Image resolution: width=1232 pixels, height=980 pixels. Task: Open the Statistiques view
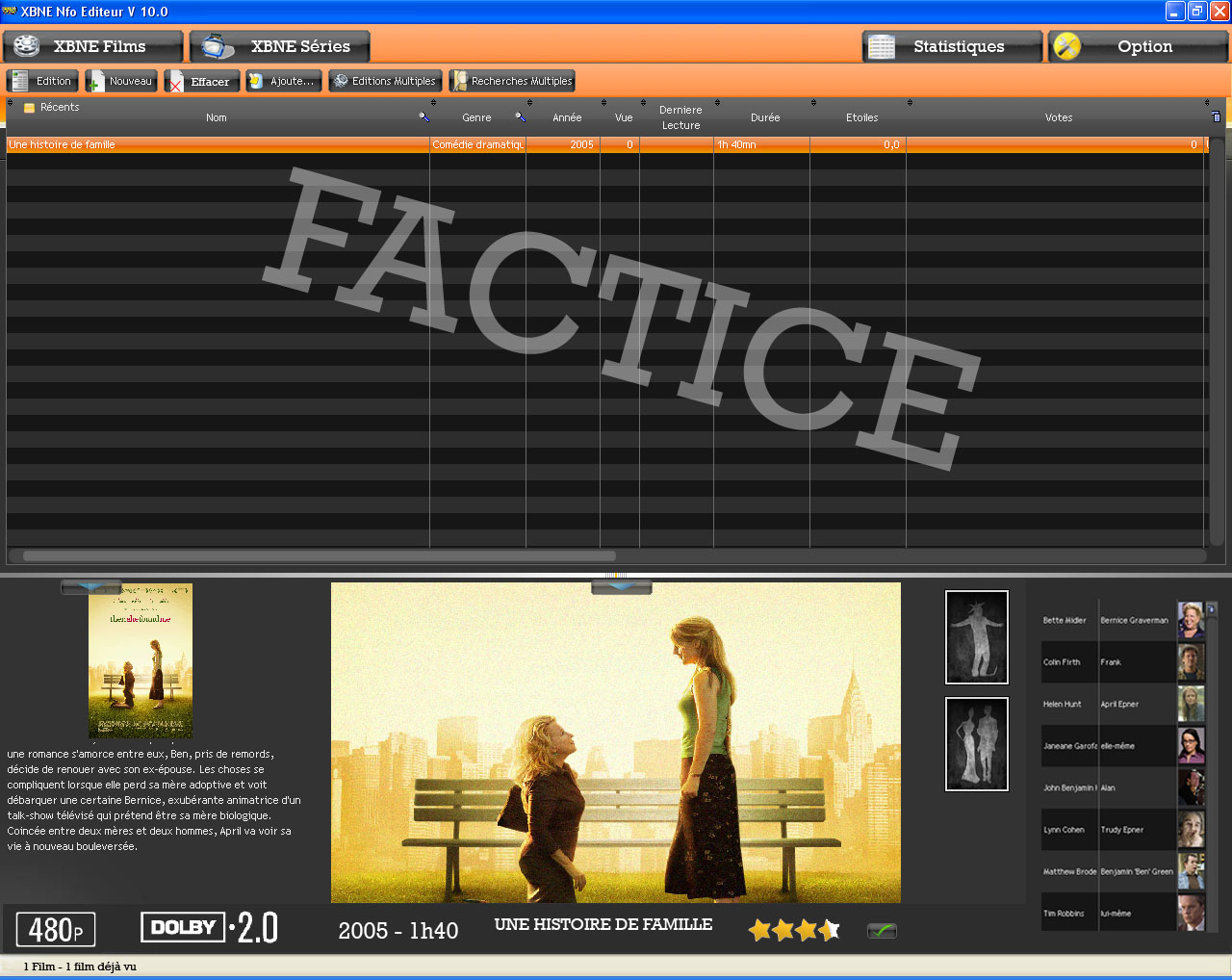[952, 46]
